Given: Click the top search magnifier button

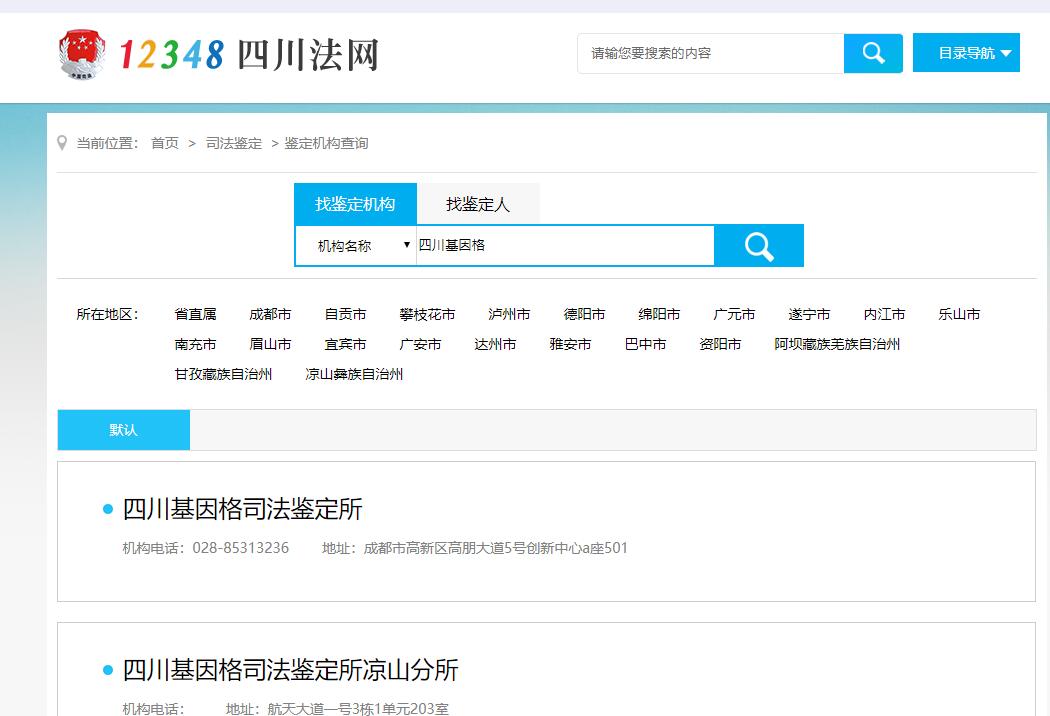Looking at the screenshot, I should pyautogui.click(x=873, y=53).
